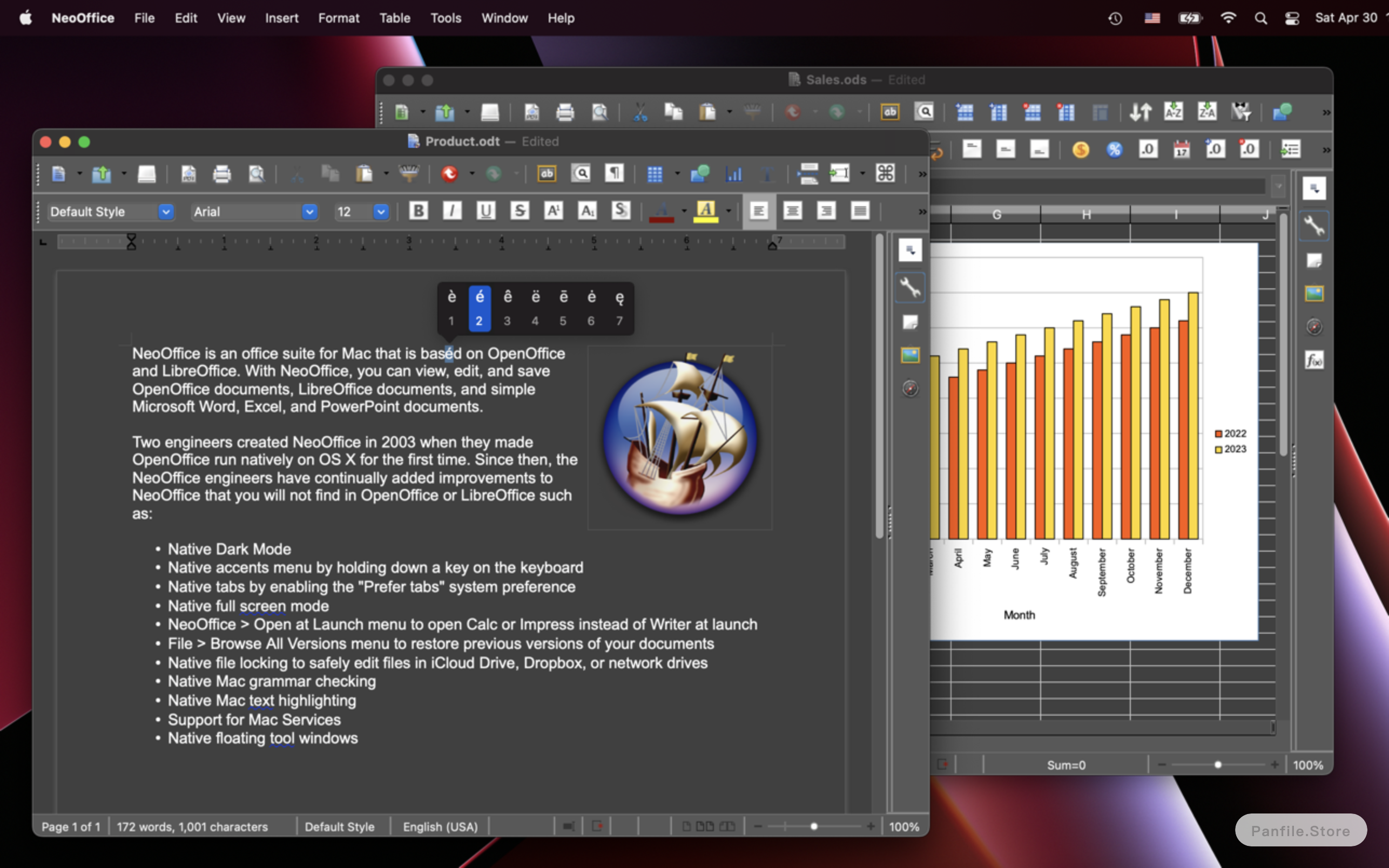Image resolution: width=1389 pixels, height=868 pixels.
Task: Click the Strikethrough S button
Action: (x=520, y=211)
